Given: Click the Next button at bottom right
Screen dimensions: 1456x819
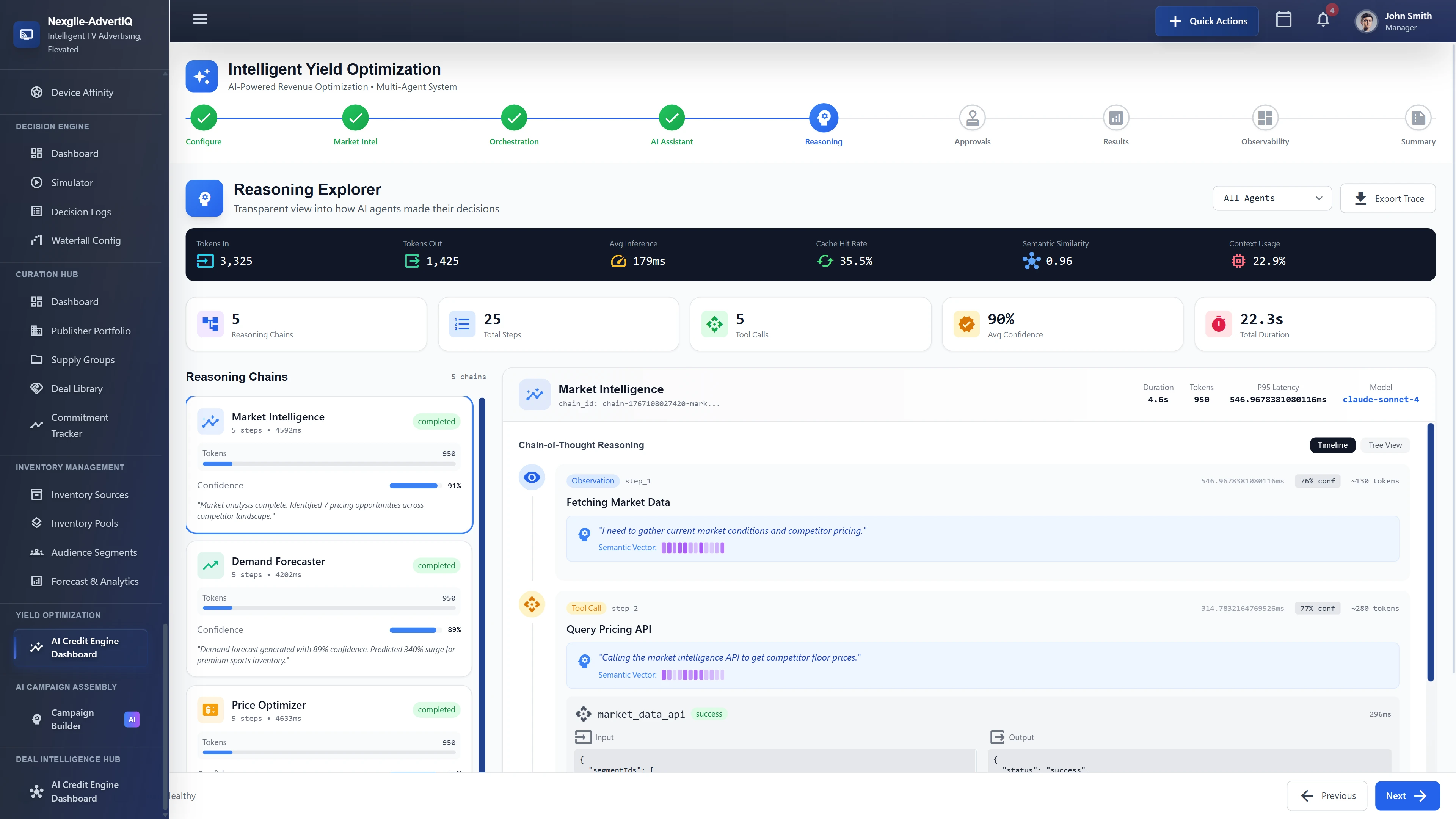Looking at the screenshot, I should (1407, 795).
